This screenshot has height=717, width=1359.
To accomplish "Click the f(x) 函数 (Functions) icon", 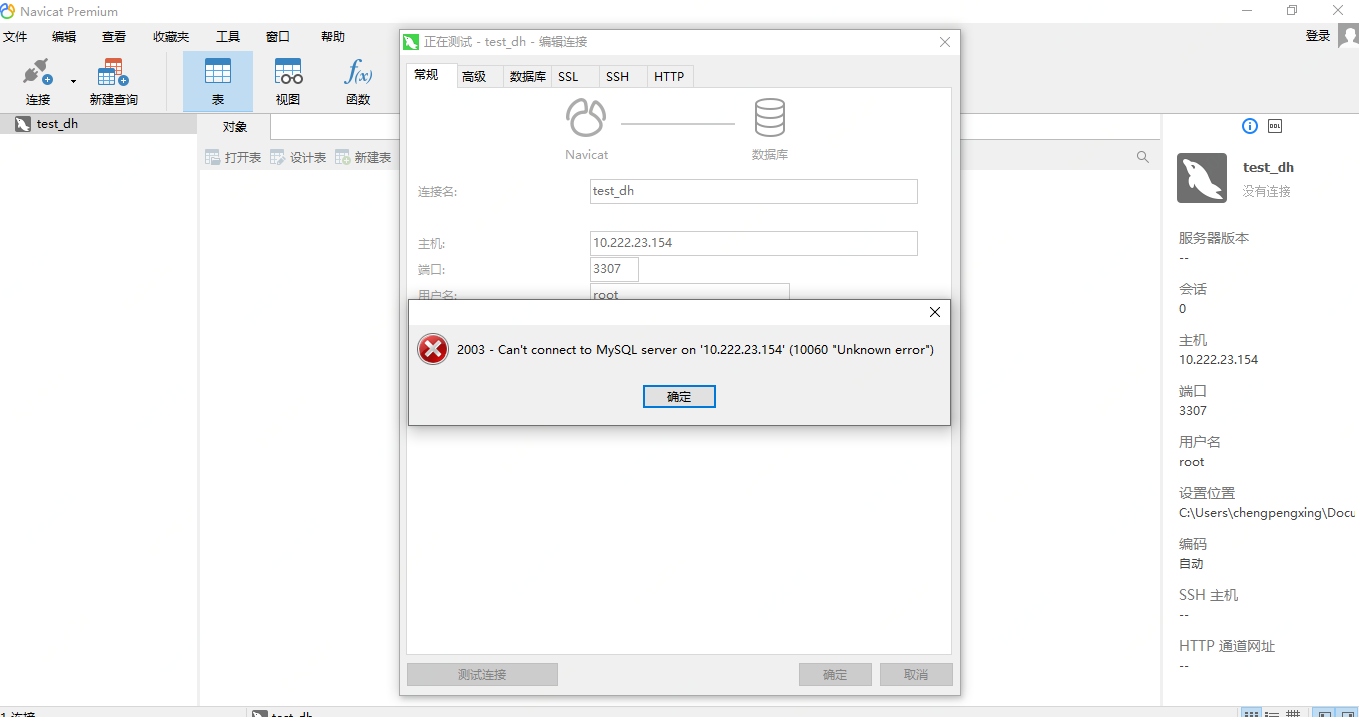I will (357, 80).
